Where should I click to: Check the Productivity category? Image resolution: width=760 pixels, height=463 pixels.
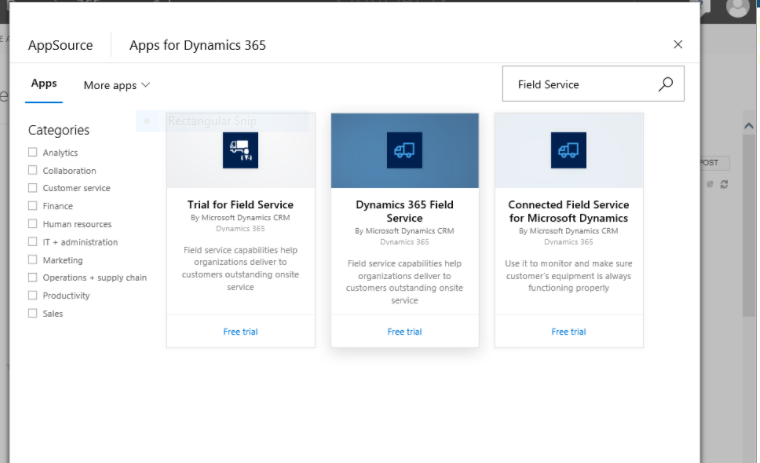(x=32, y=295)
